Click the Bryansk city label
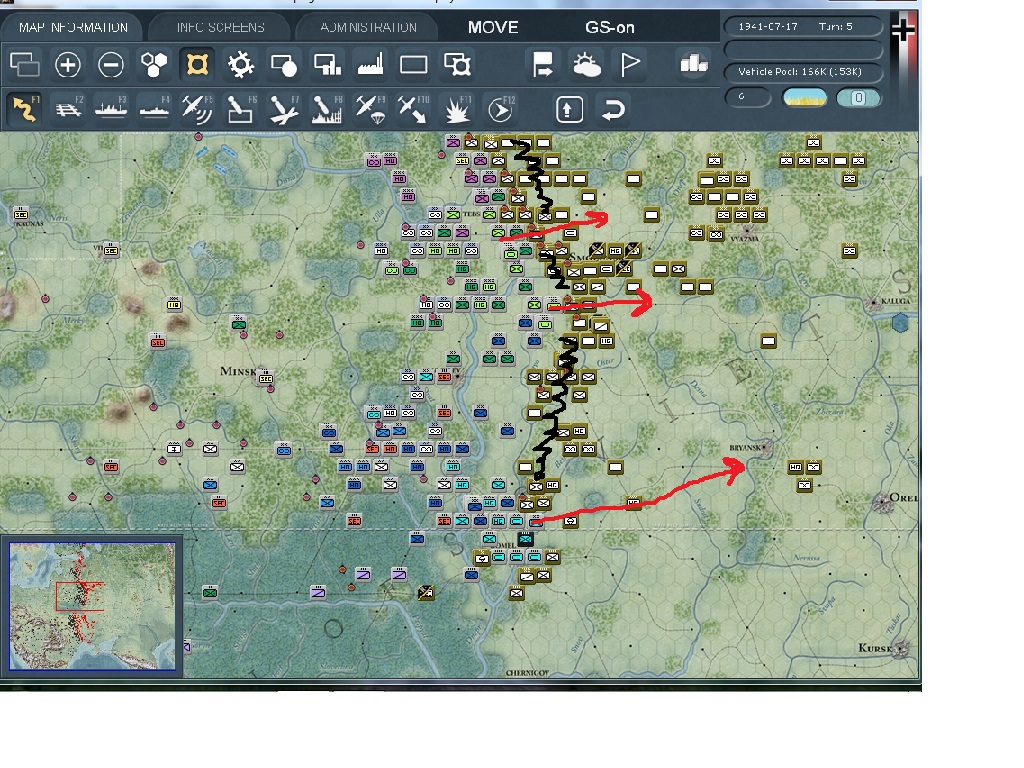Image resolution: width=1024 pixels, height=768 pixels. click(x=745, y=447)
